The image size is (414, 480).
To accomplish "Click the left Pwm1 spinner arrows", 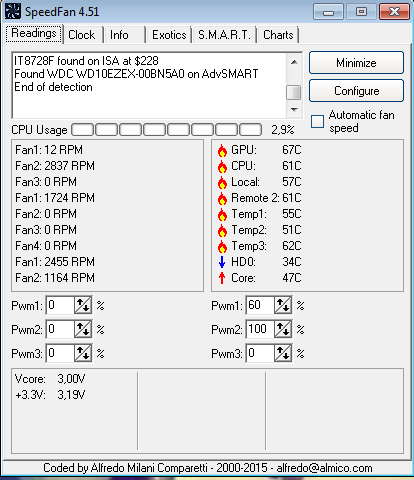I will pyautogui.click(x=83, y=305).
